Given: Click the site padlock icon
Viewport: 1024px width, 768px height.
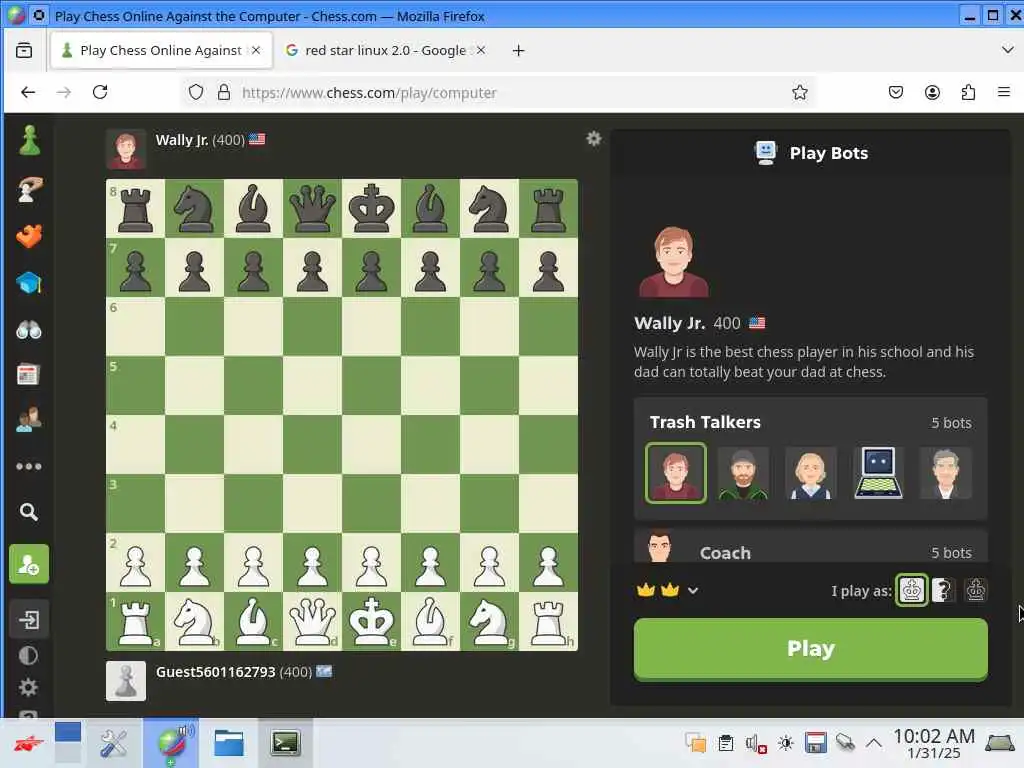Looking at the screenshot, I should point(223,92).
